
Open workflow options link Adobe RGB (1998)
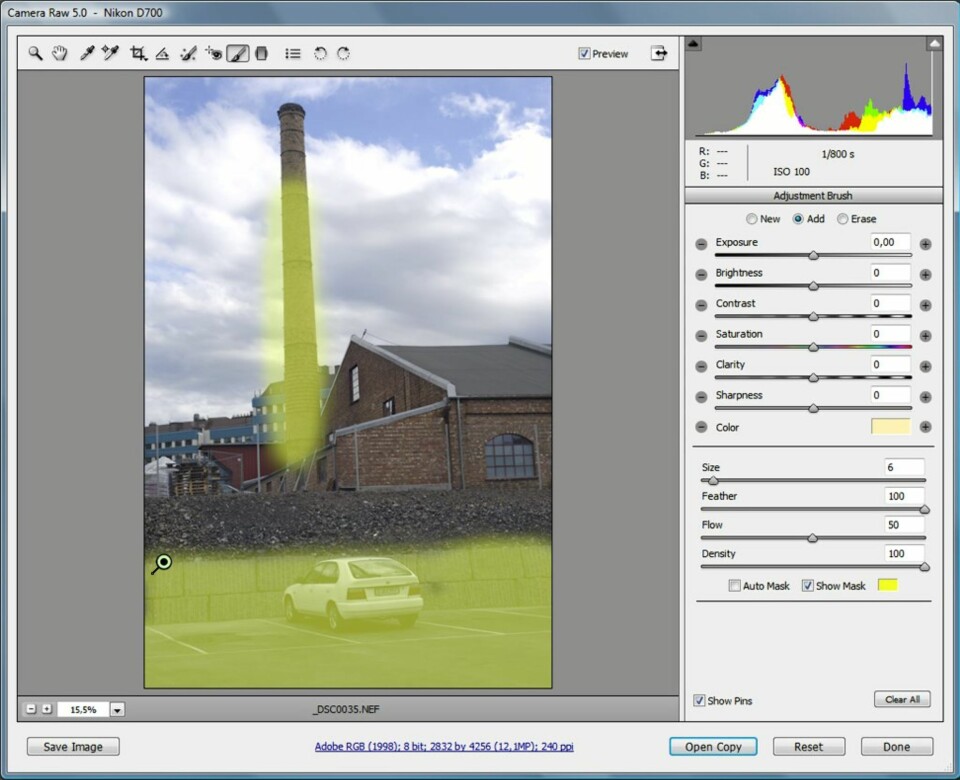click(444, 746)
